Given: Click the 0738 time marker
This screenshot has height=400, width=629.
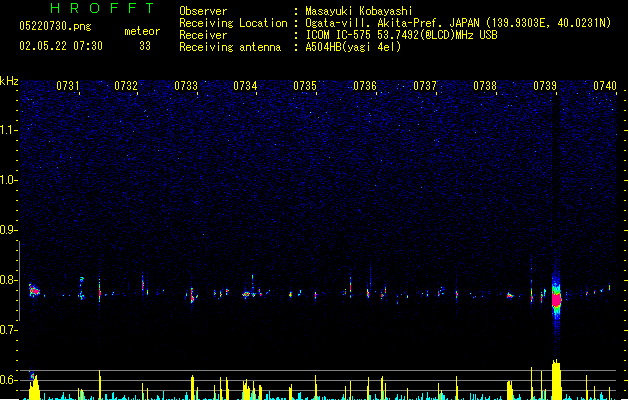Looking at the screenshot, I should point(485,86).
